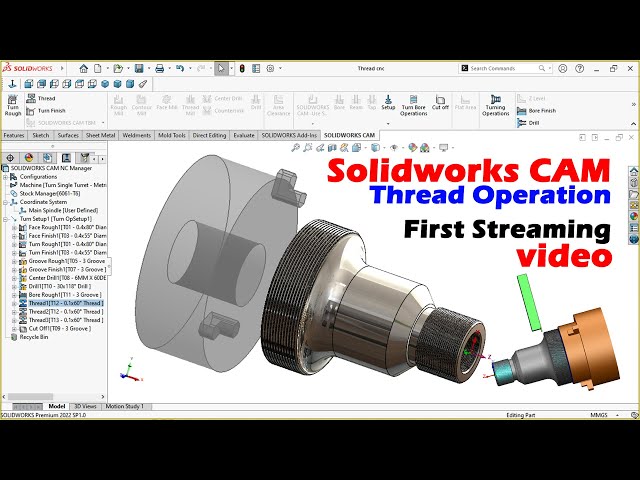Click the Turn Finish tool
640x480 pixels.
point(46,111)
